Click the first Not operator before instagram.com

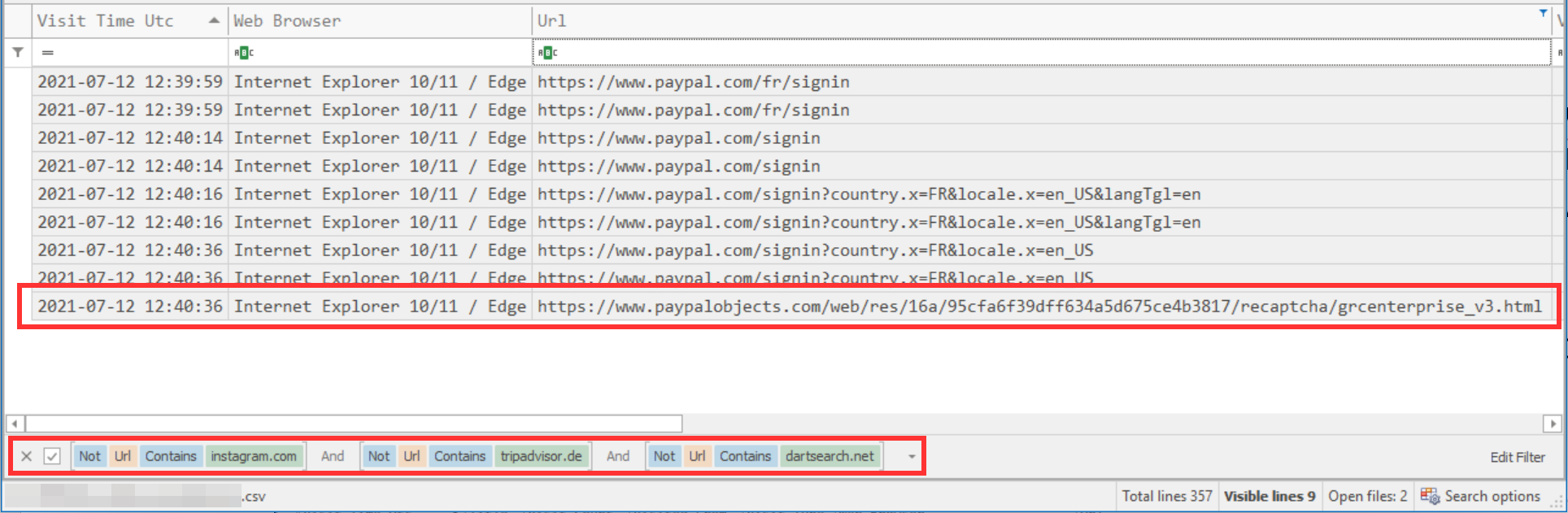tap(89, 456)
